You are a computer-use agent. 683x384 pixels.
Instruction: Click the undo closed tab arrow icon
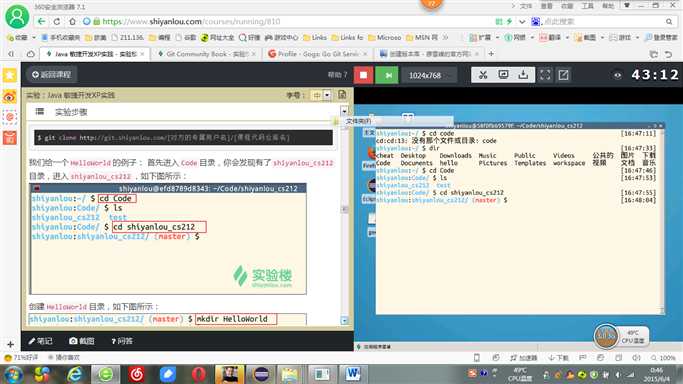668,54
